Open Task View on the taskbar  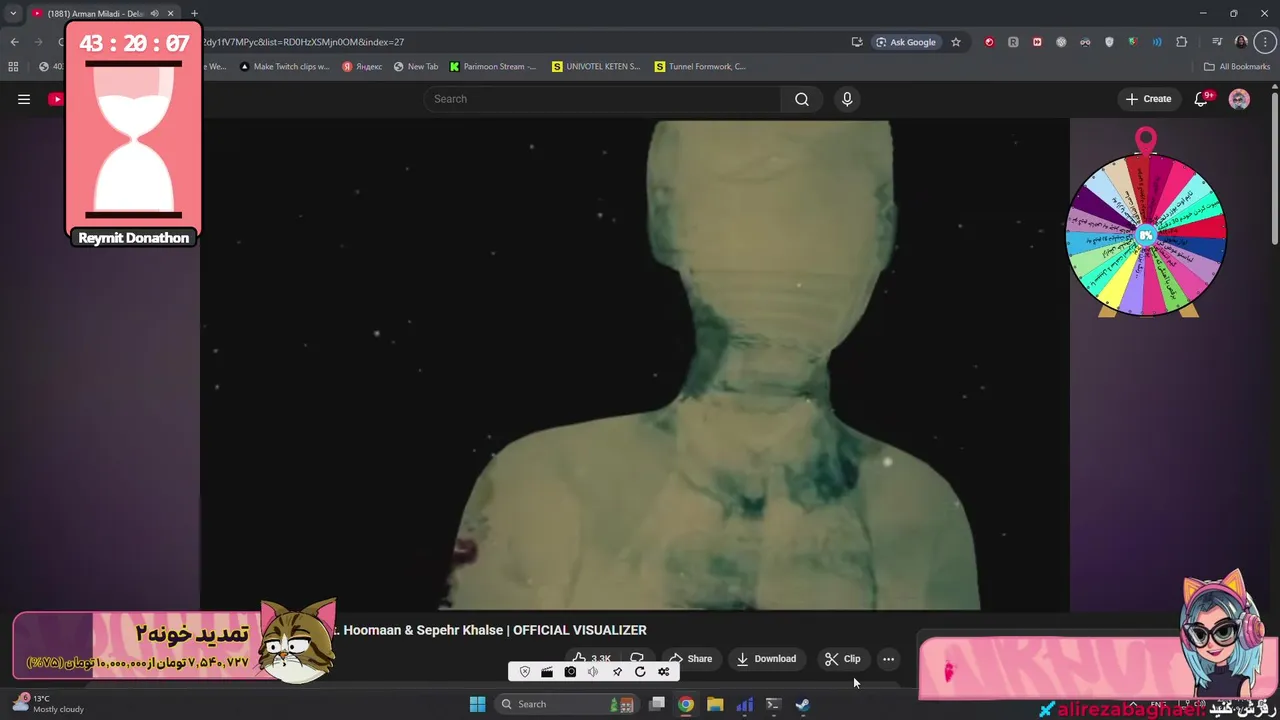(x=657, y=704)
